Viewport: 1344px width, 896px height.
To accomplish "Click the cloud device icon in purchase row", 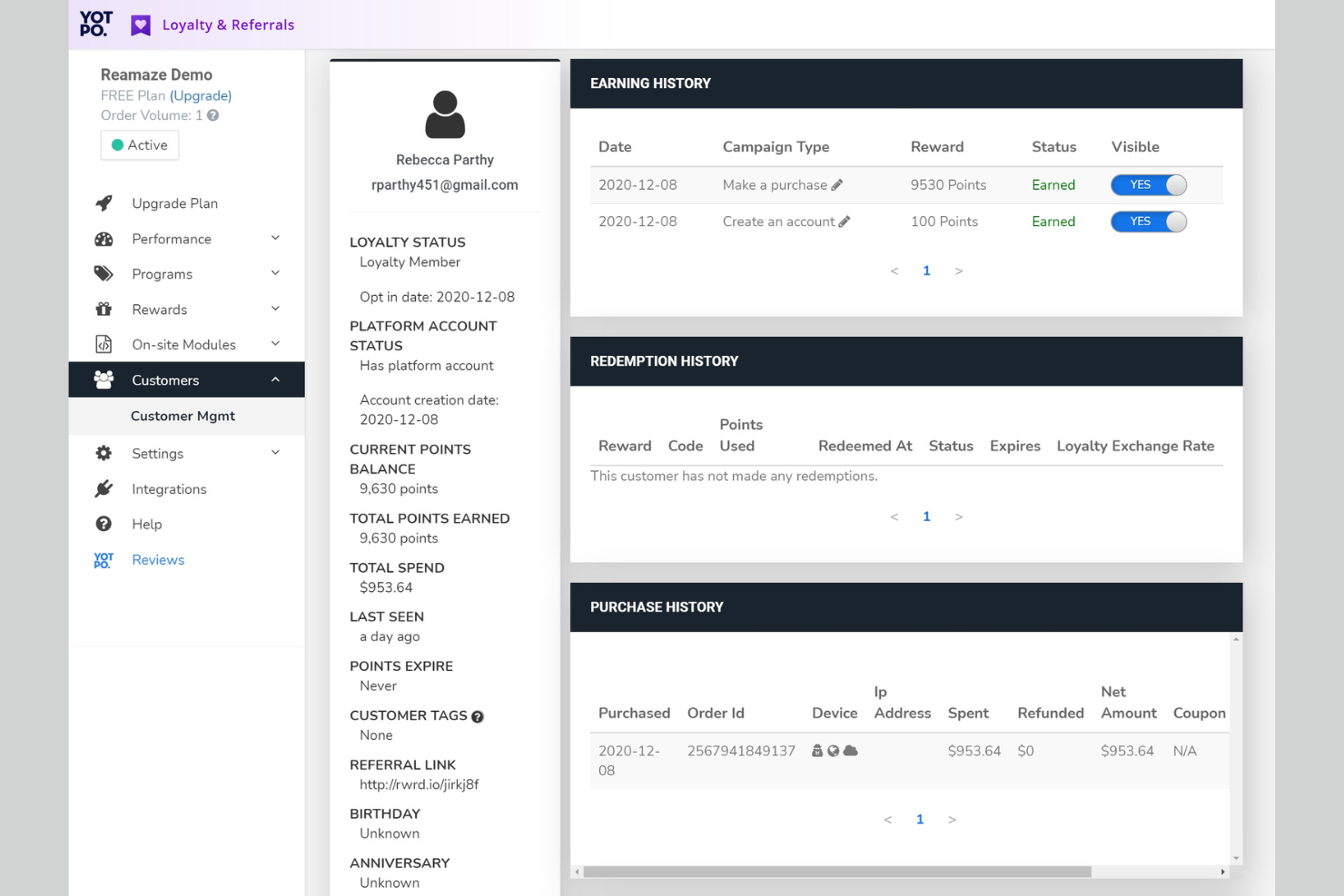I will pyautogui.click(x=851, y=751).
